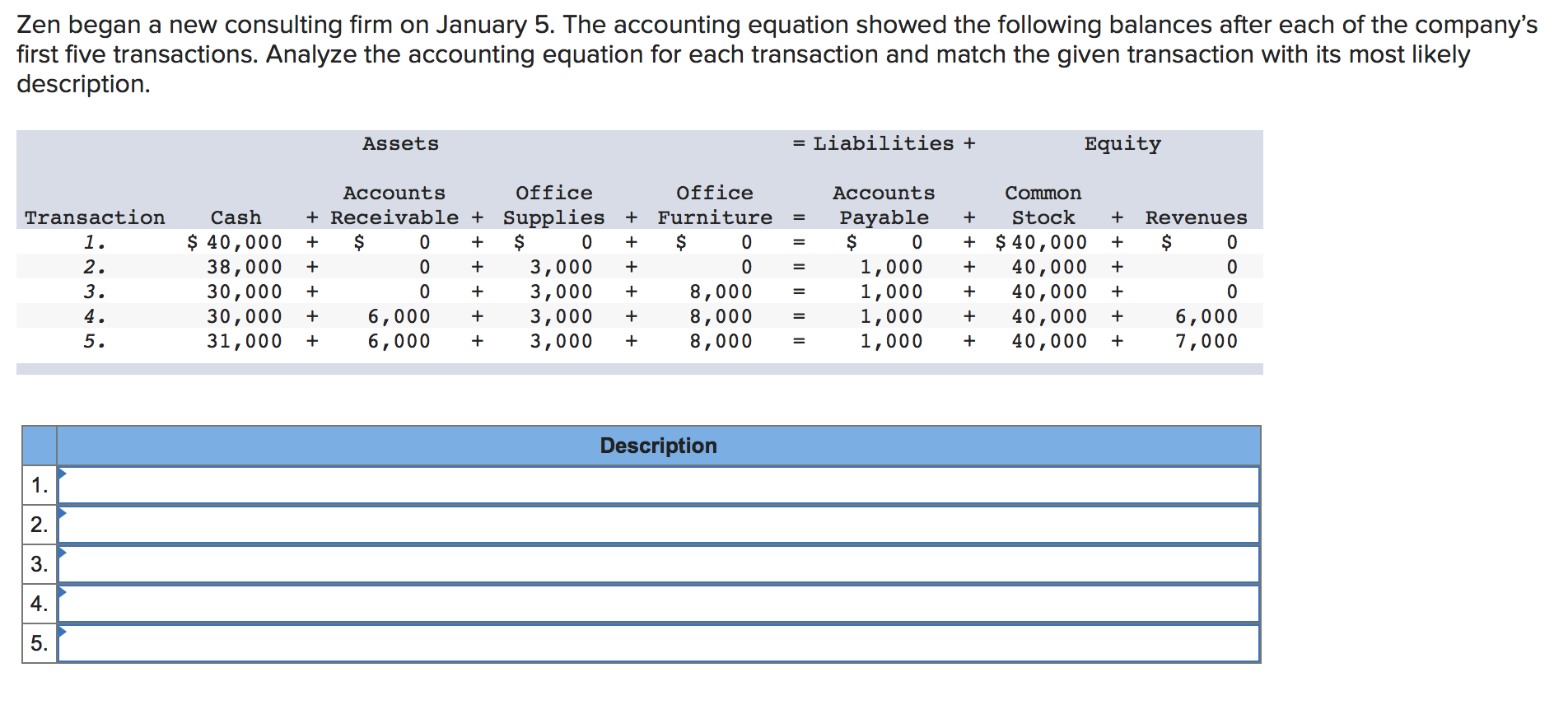
Task: Click the blue arrow marker in row 2
Action: tap(62, 512)
